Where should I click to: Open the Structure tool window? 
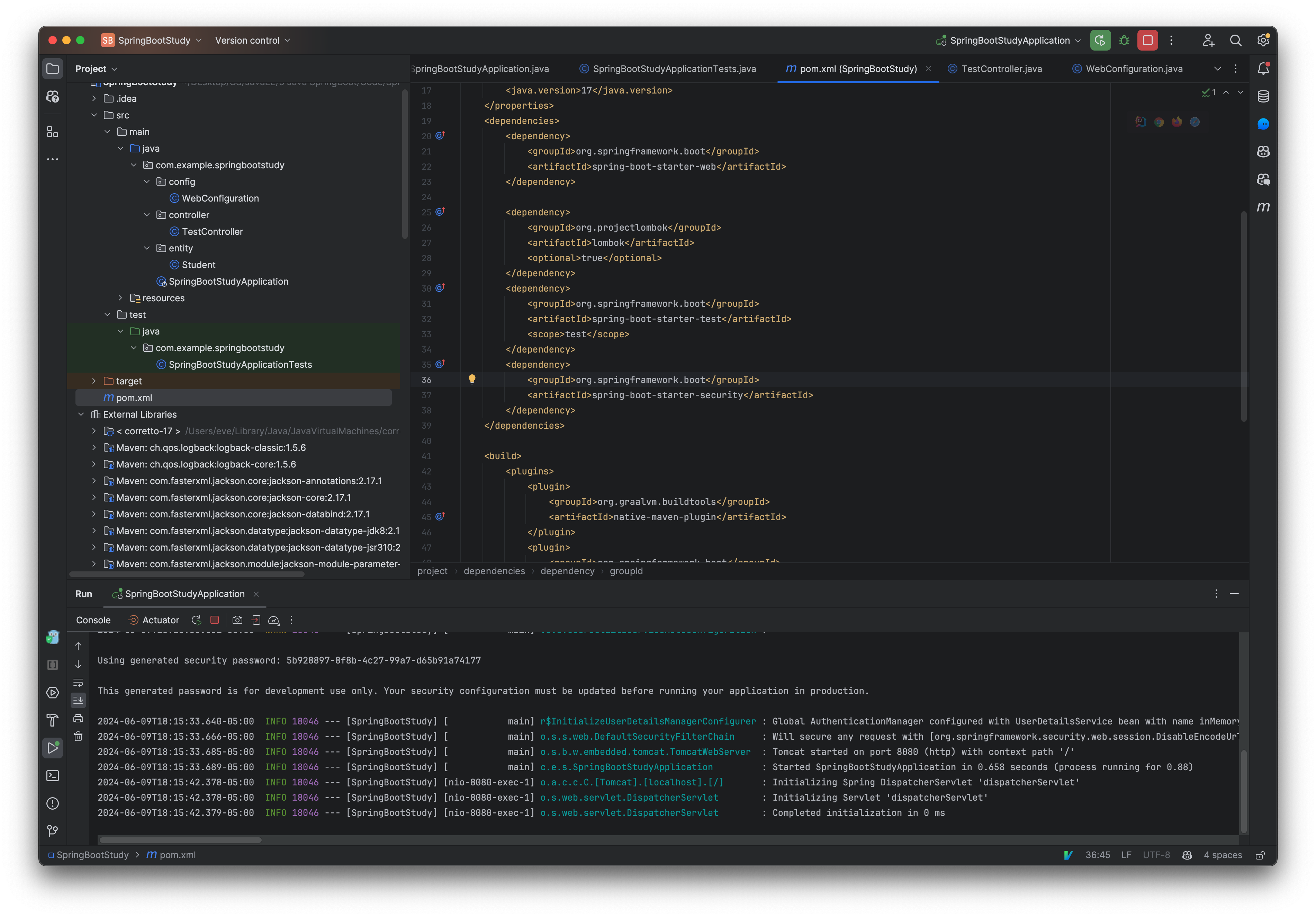click(x=52, y=132)
